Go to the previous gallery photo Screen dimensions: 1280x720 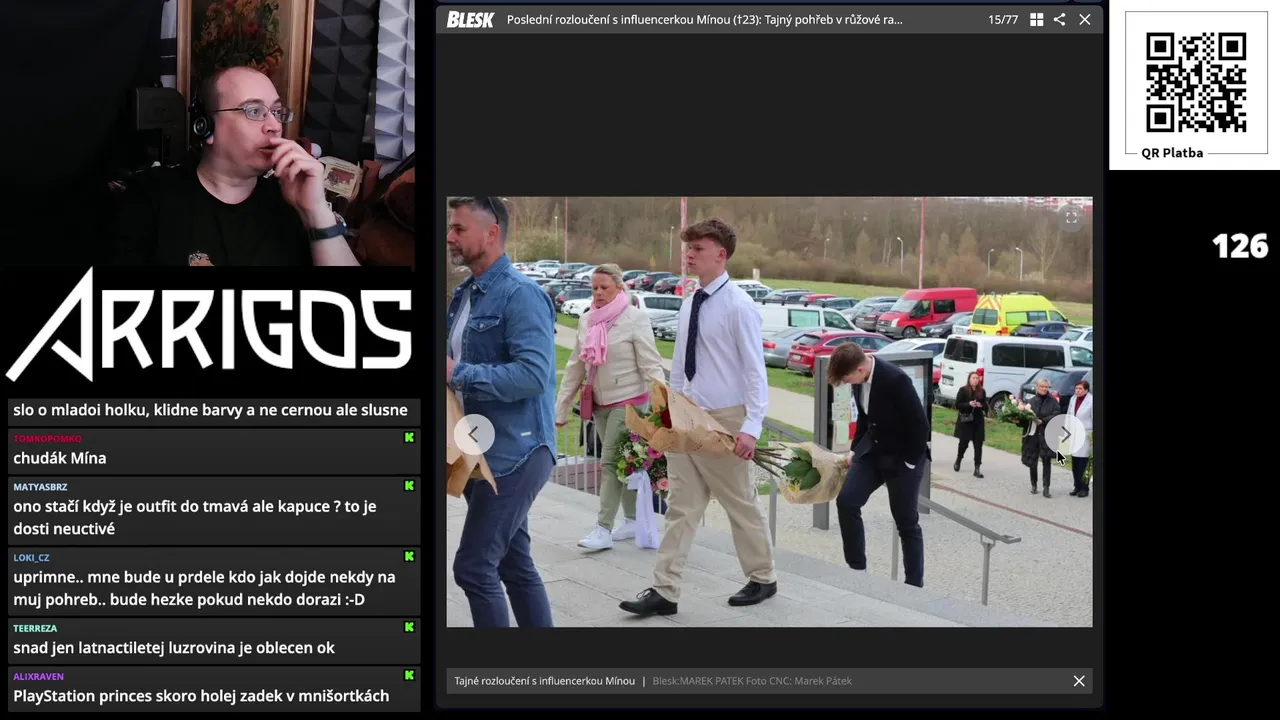pos(474,435)
